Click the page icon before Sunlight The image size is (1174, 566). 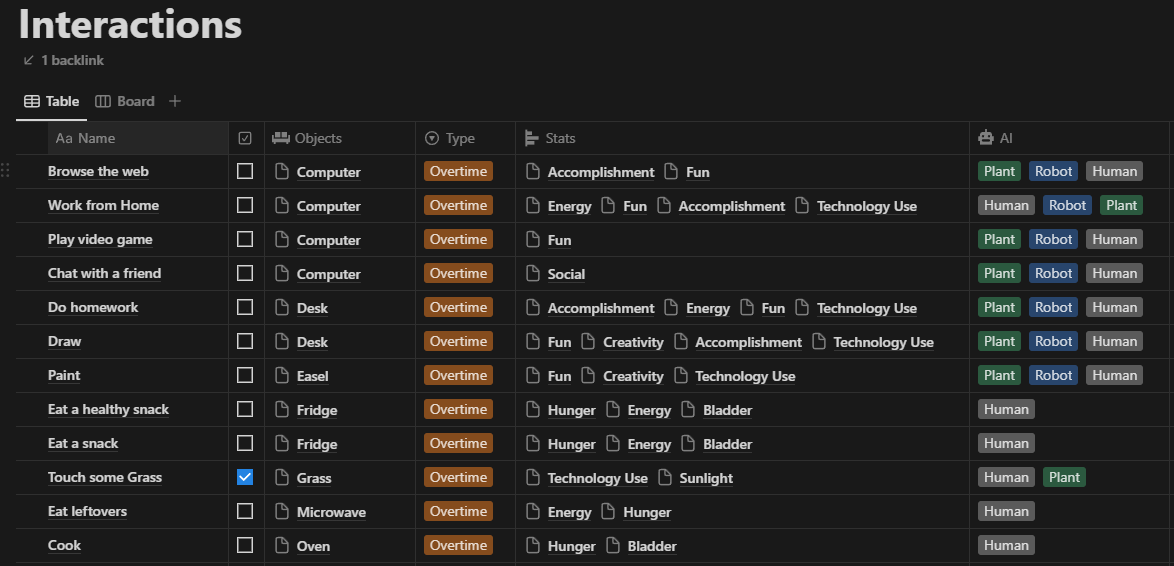click(x=666, y=478)
